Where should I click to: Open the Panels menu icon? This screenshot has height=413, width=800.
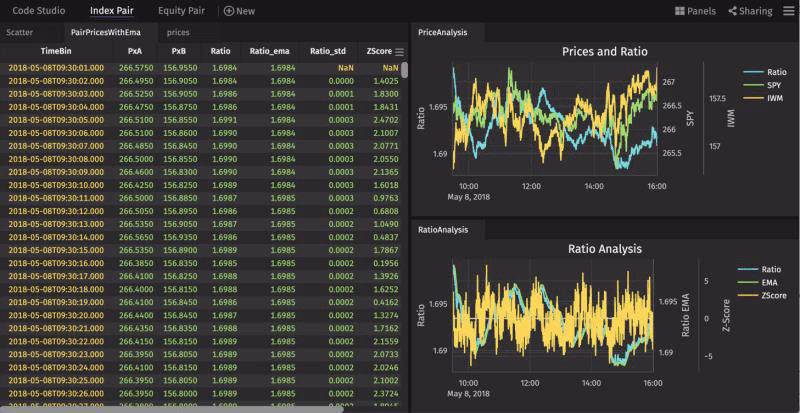coord(680,11)
